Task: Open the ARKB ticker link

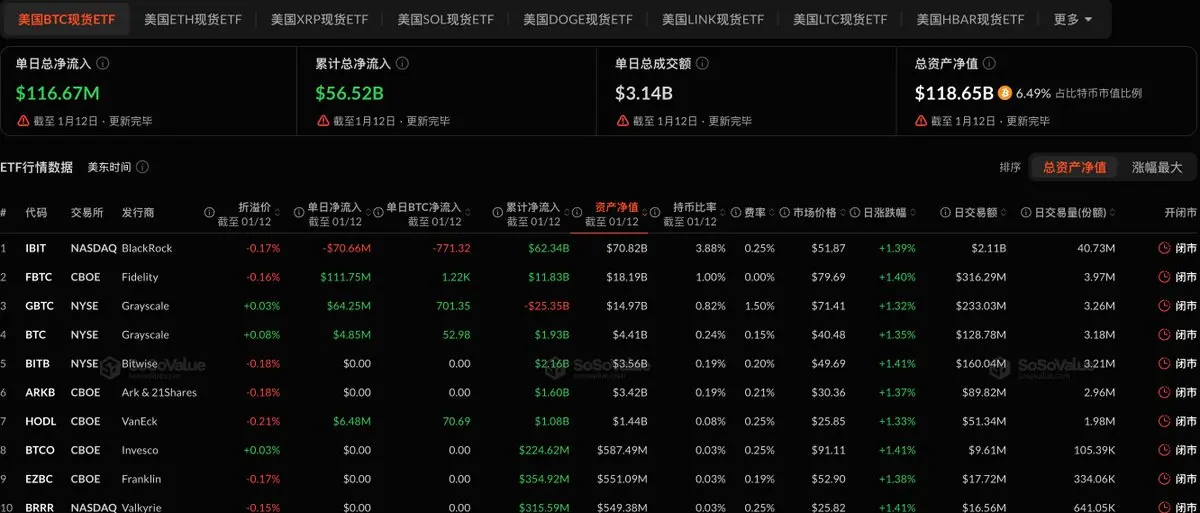Action: (x=38, y=393)
